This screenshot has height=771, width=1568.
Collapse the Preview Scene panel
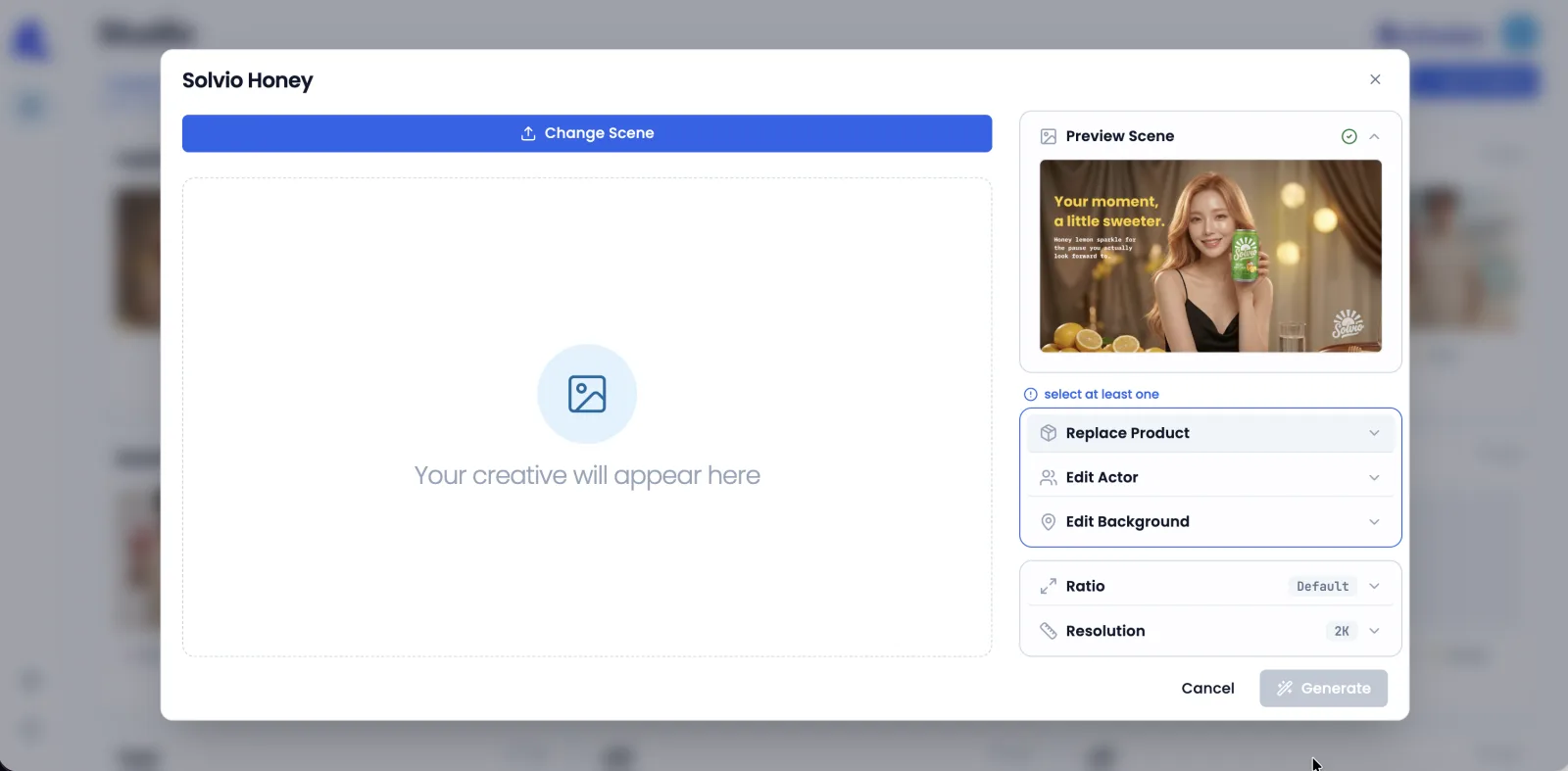coord(1374,136)
